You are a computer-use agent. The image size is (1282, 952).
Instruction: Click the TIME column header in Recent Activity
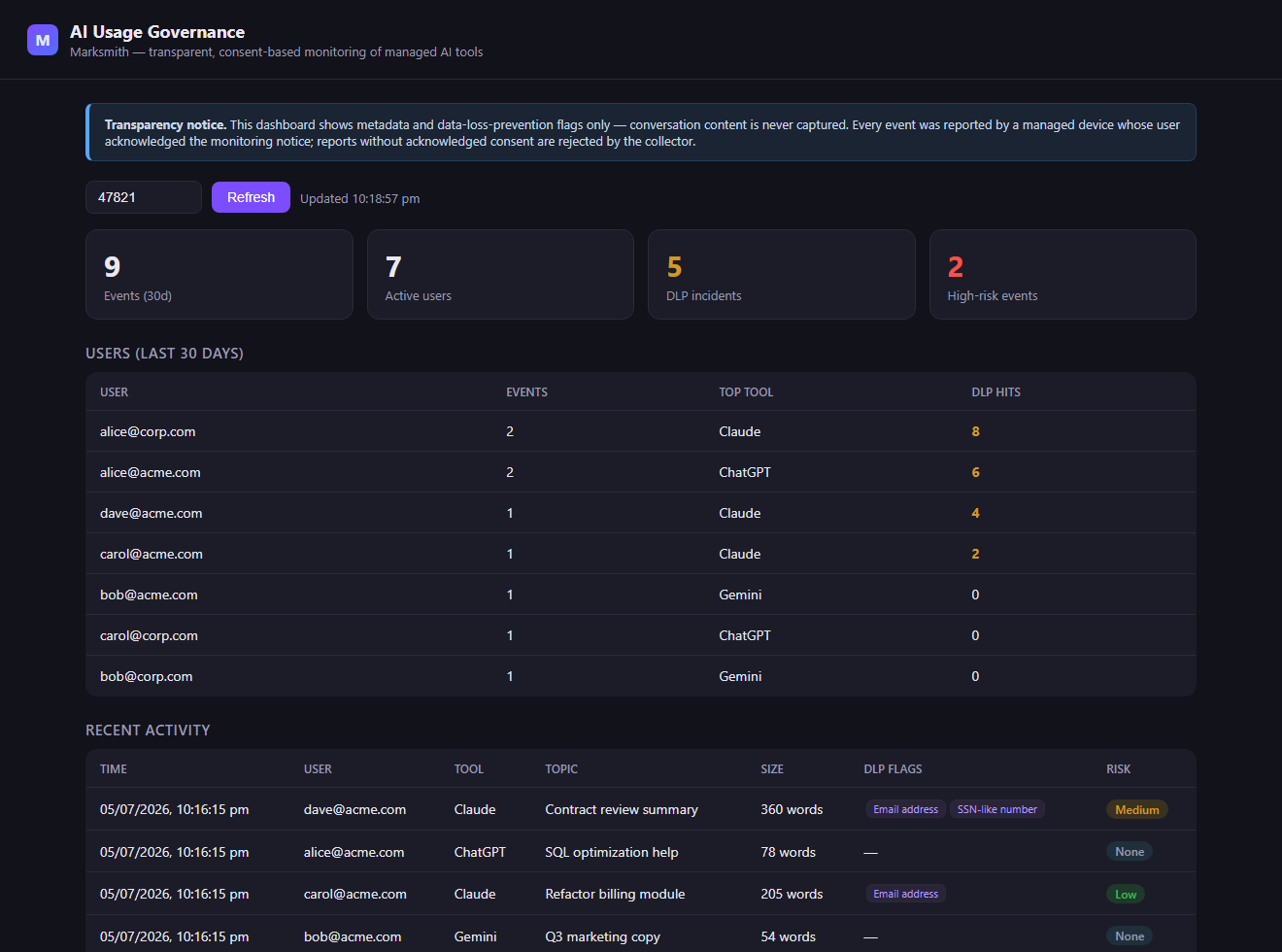click(114, 769)
